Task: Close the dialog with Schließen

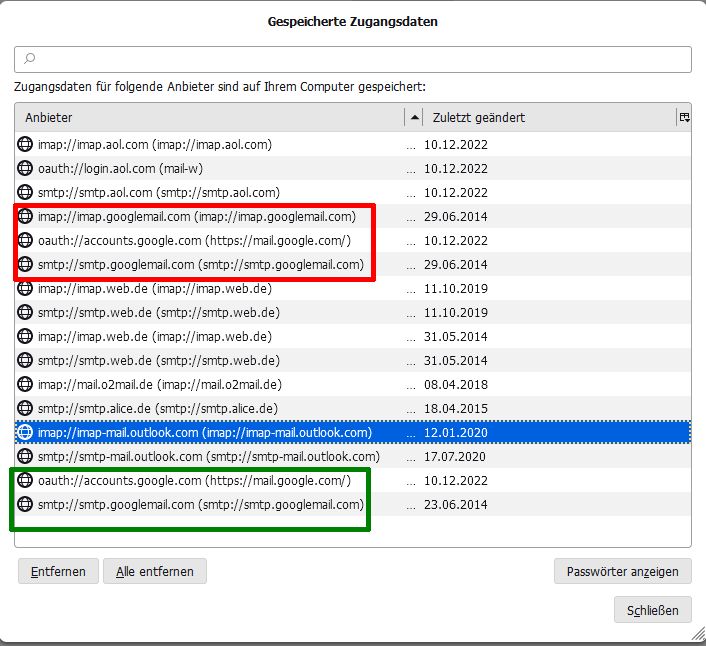Action: pos(652,610)
